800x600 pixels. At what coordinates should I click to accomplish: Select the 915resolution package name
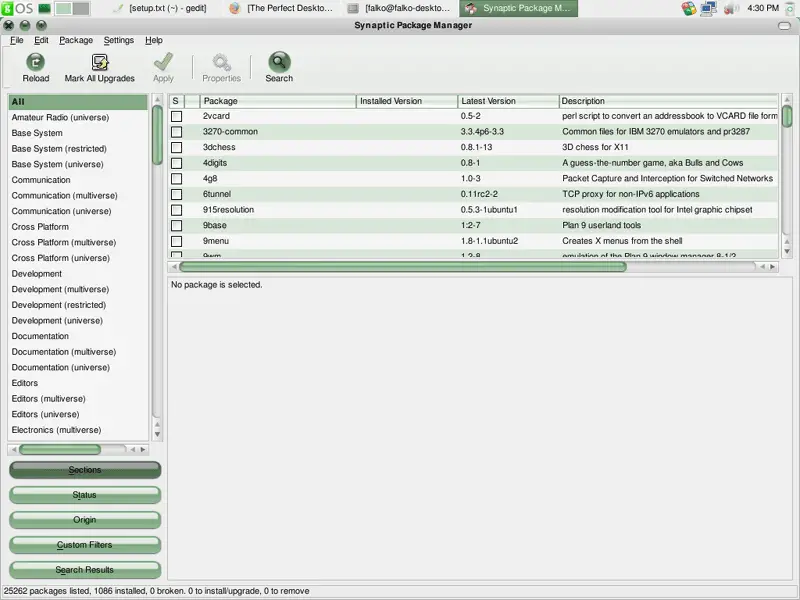(228, 210)
